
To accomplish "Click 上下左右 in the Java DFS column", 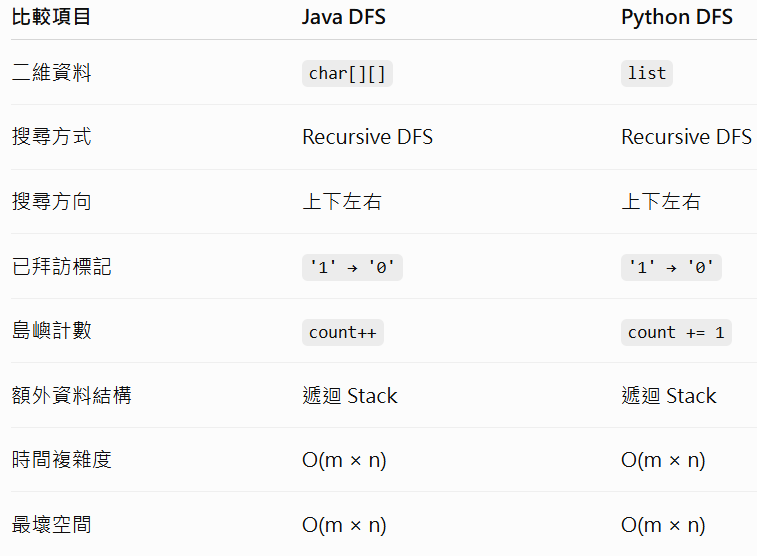I will coord(342,202).
